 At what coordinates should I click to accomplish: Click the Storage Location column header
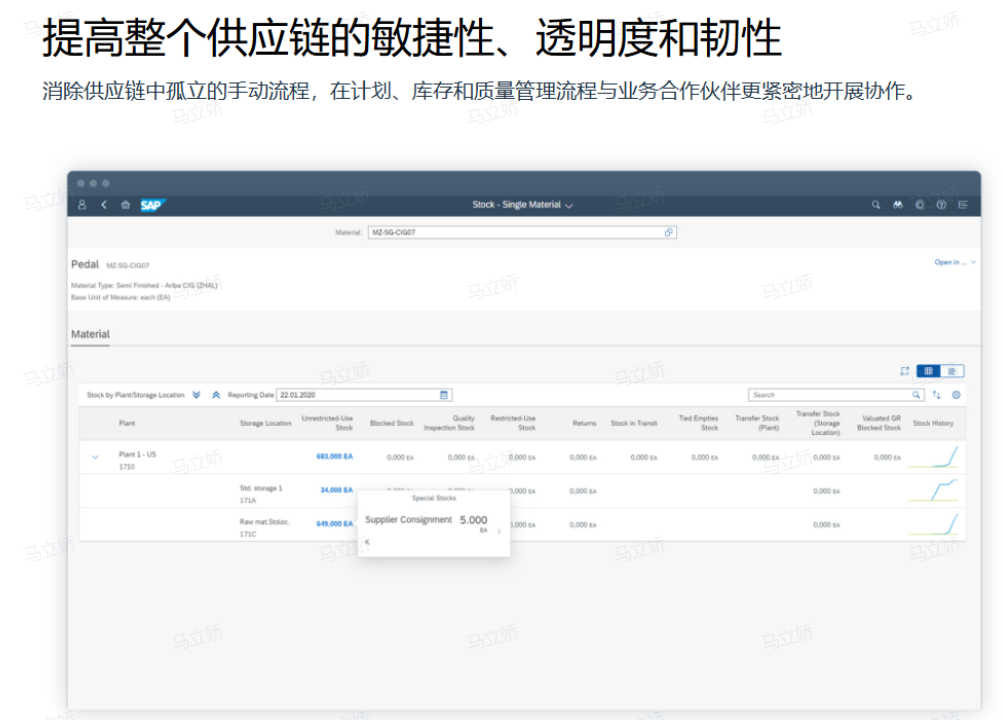pyautogui.click(x=265, y=423)
